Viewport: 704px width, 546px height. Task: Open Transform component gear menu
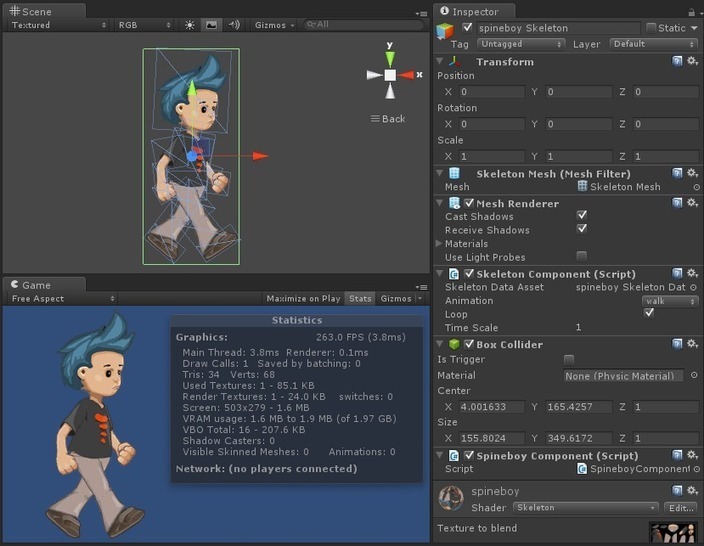692,62
